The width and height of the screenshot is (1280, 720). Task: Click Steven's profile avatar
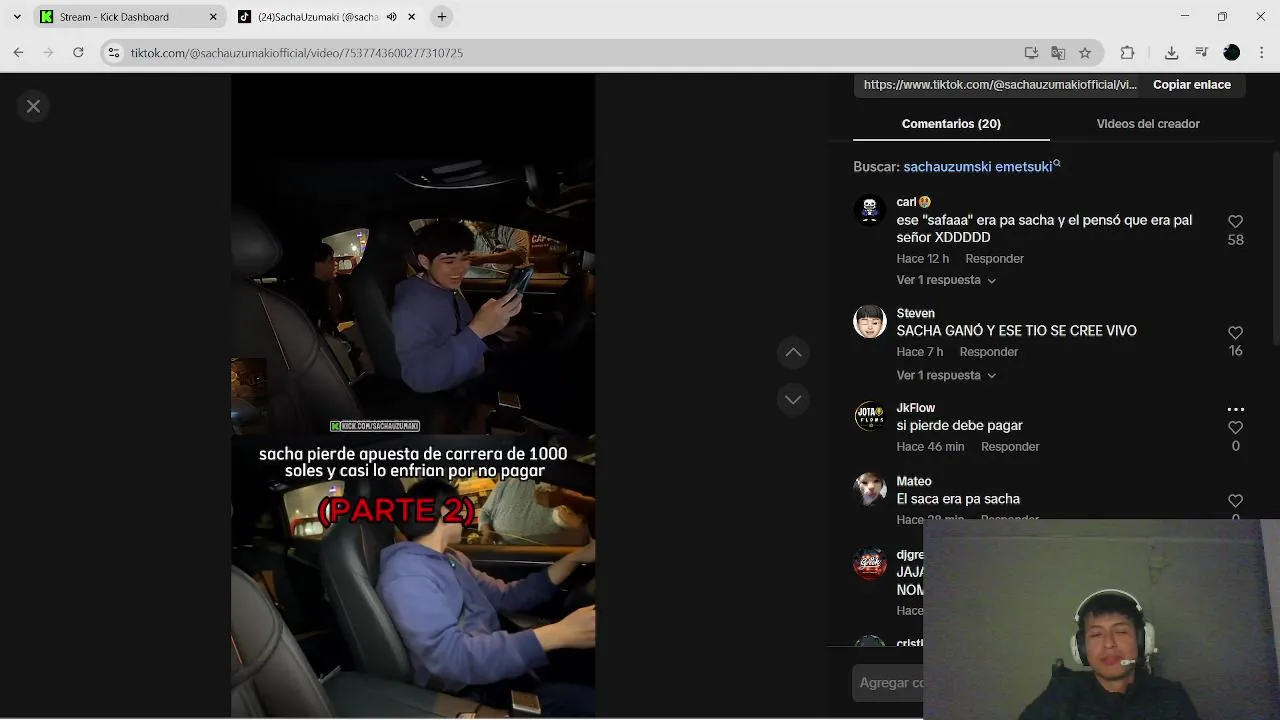click(869, 321)
